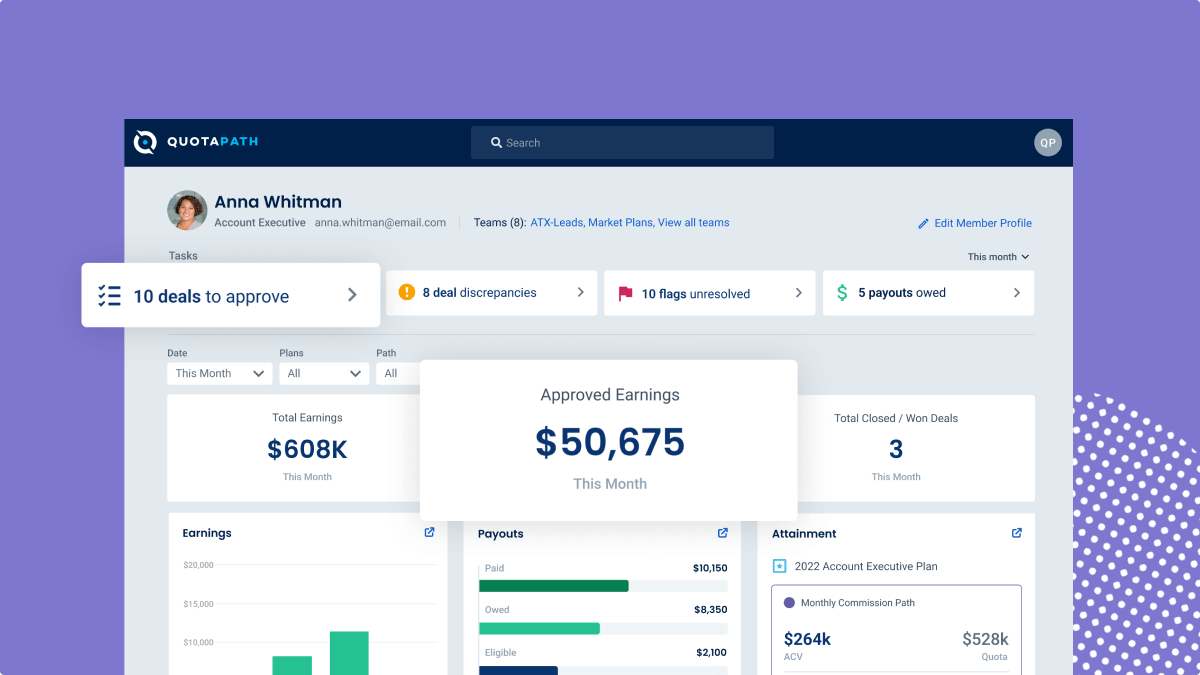The image size is (1200, 675).
Task: Open the Date filter This Month dropdown
Action: (x=220, y=373)
